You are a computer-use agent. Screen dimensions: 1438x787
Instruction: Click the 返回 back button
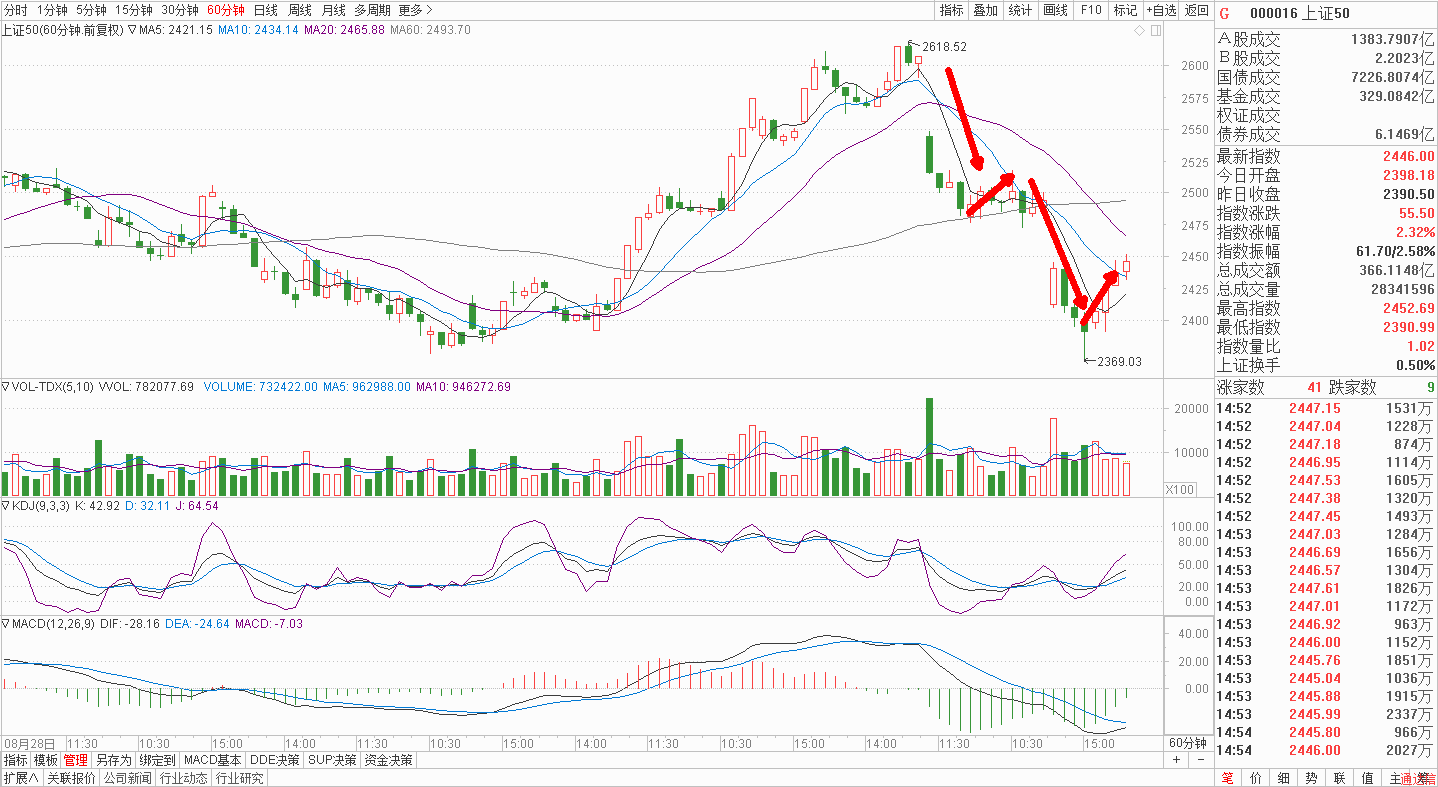pyautogui.click(x=1197, y=10)
